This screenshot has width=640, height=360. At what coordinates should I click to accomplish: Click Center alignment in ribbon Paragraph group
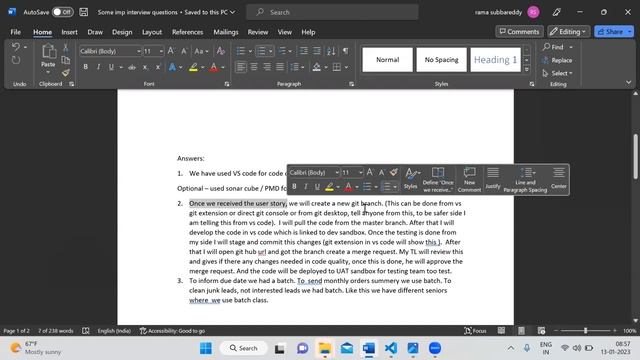254,67
